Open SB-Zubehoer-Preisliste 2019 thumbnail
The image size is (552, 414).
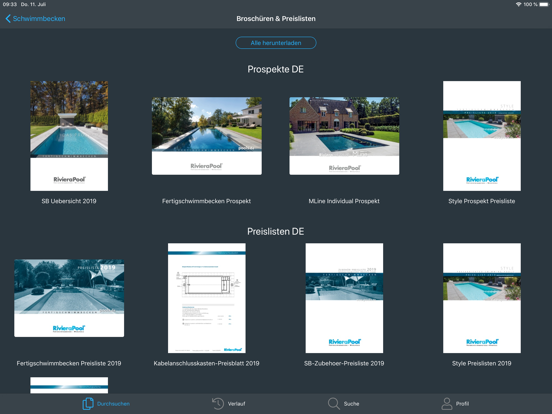point(344,298)
